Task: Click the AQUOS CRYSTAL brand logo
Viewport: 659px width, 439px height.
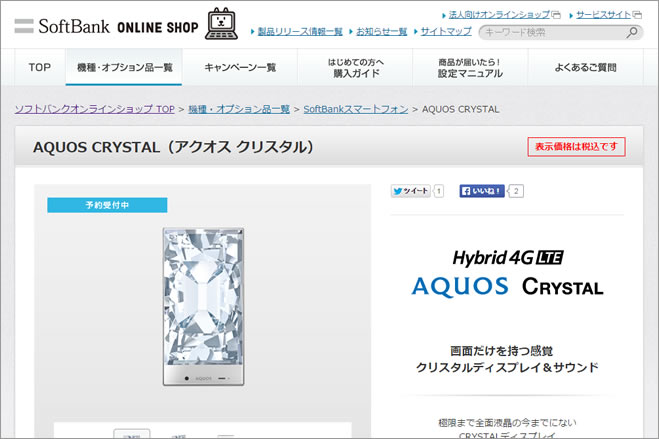Action: point(507,287)
